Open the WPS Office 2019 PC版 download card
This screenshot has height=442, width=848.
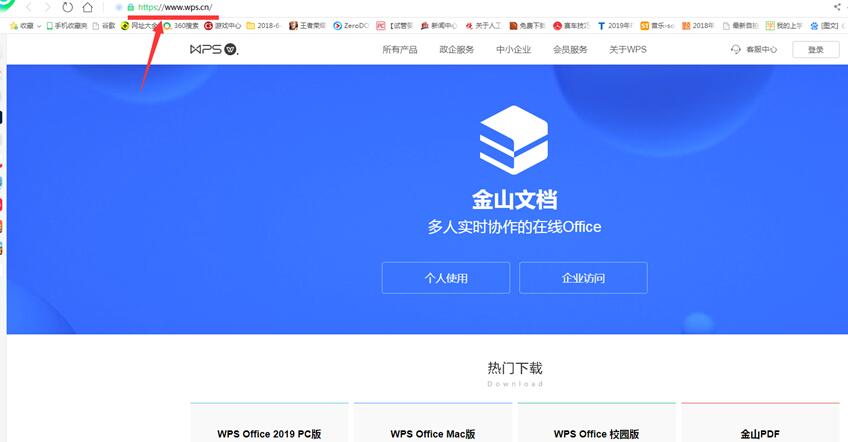tap(269, 423)
